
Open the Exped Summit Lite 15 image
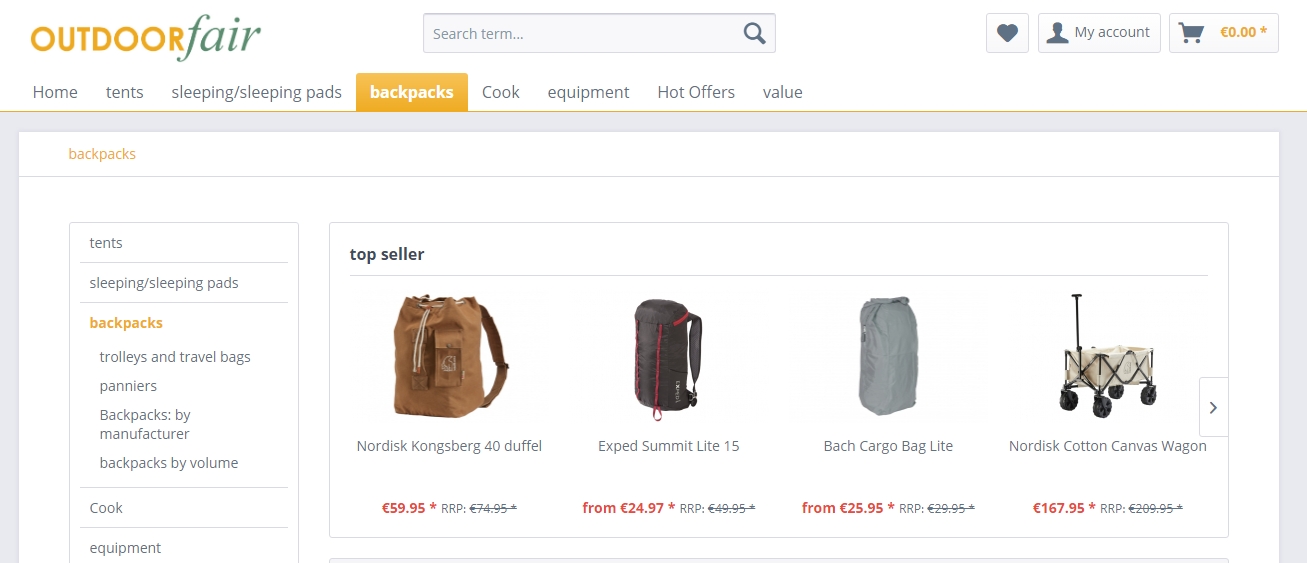[x=668, y=356]
